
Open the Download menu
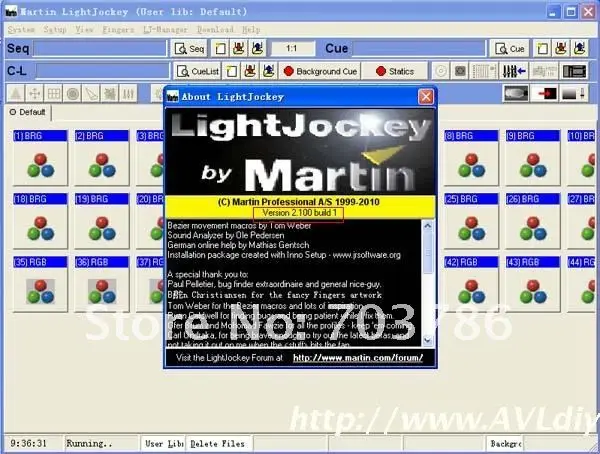[x=215, y=29]
